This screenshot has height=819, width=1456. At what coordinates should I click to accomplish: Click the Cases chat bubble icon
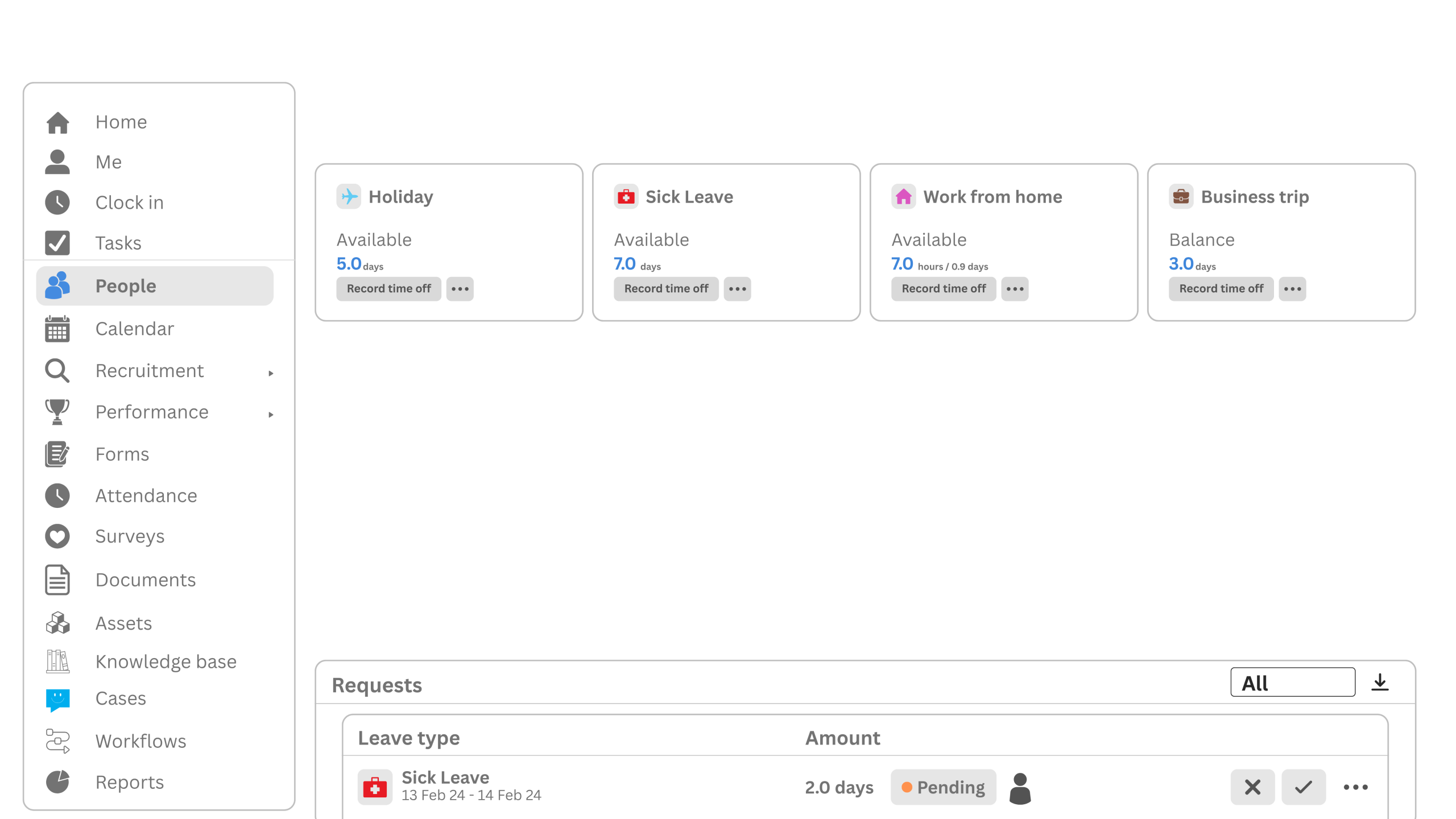(57, 700)
